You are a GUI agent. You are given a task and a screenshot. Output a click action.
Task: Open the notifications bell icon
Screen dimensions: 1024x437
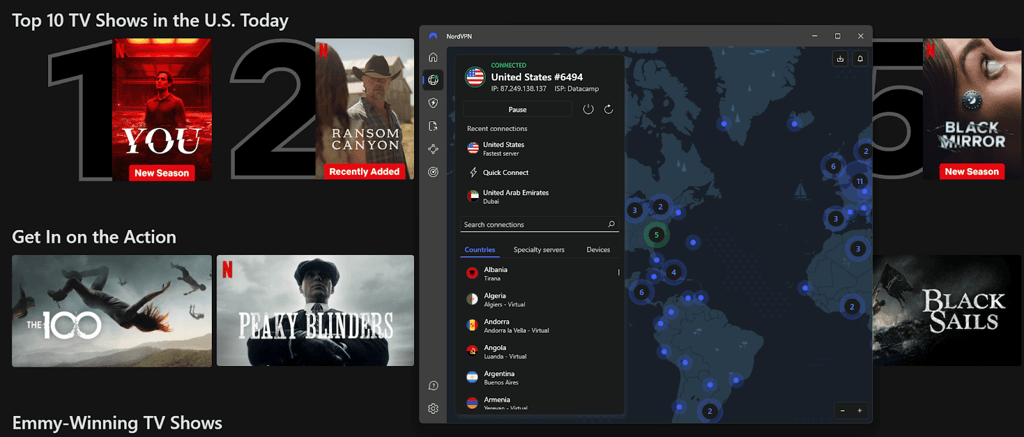pos(860,59)
